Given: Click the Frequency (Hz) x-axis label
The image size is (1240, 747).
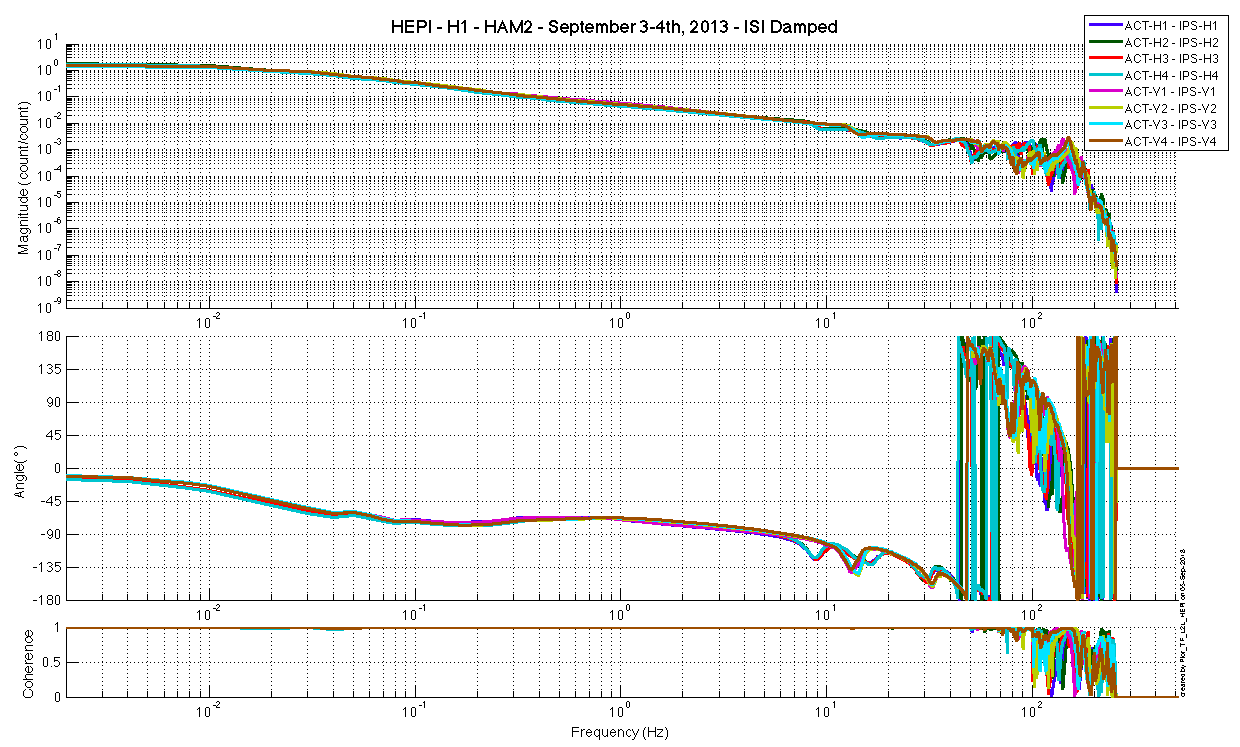Looking at the screenshot, I should tap(619, 732).
